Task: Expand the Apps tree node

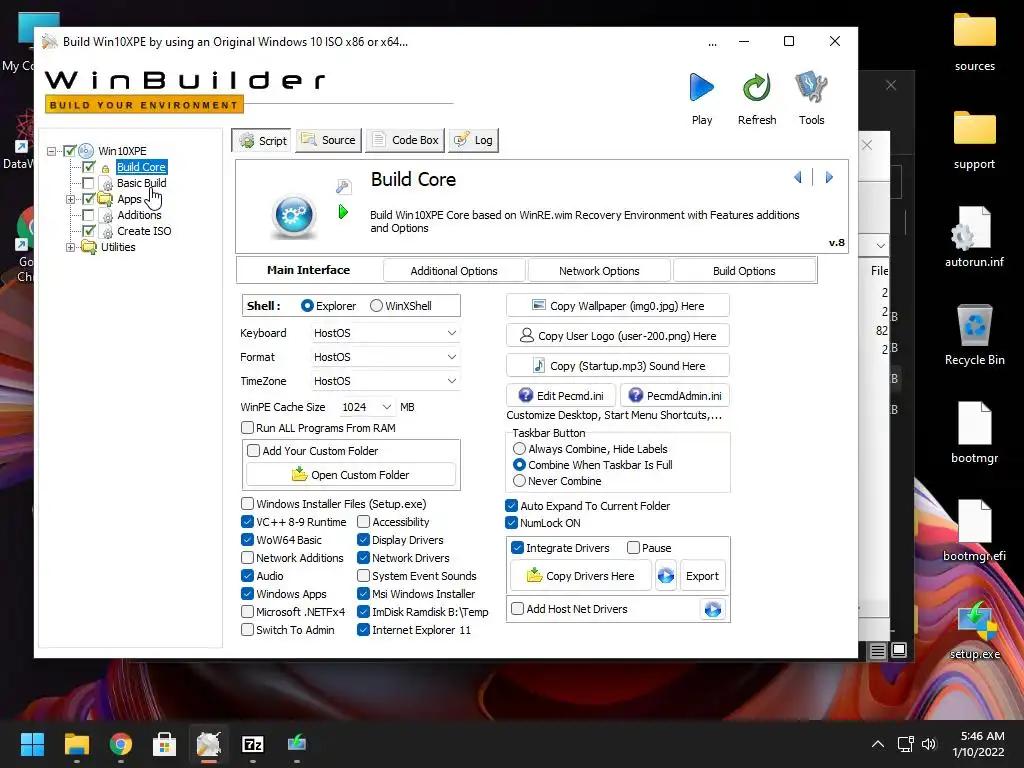Action: tap(71, 199)
